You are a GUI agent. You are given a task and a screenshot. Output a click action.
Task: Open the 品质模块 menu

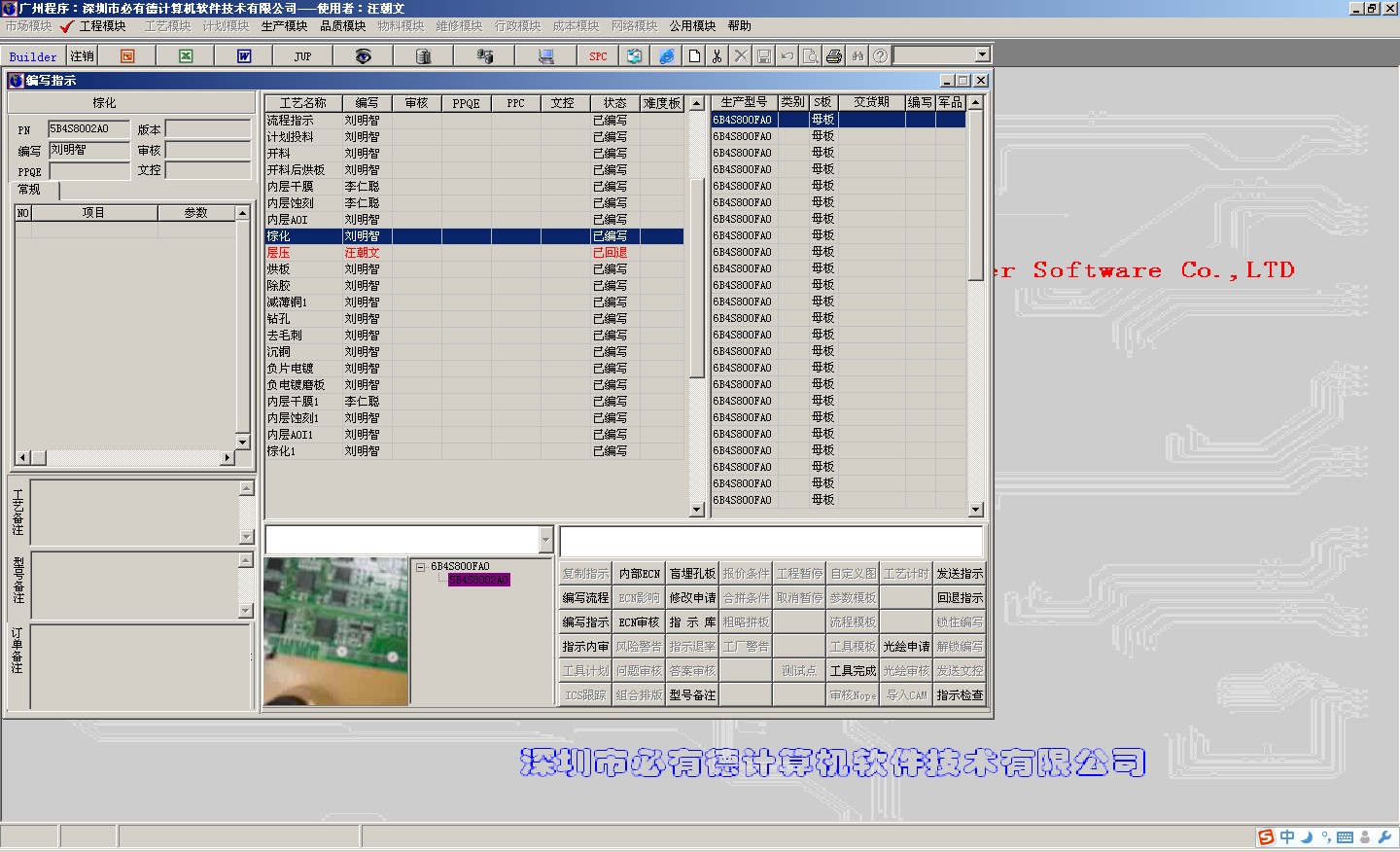pos(342,26)
